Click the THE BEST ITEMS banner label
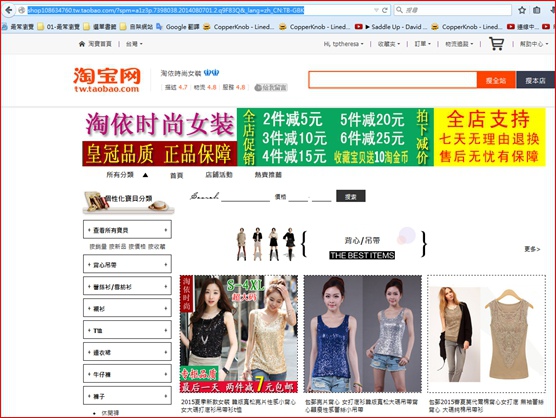This screenshot has width=556, height=418. click(362, 255)
